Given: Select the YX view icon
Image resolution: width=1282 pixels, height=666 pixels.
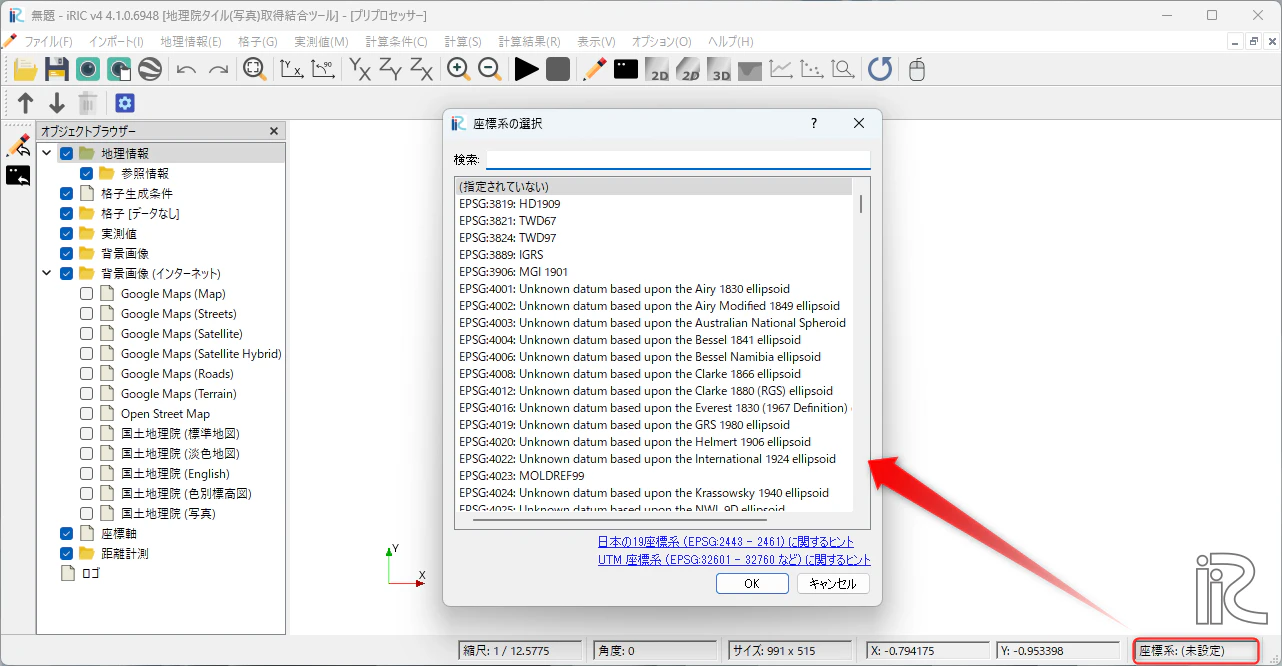Looking at the screenshot, I should coord(359,69).
